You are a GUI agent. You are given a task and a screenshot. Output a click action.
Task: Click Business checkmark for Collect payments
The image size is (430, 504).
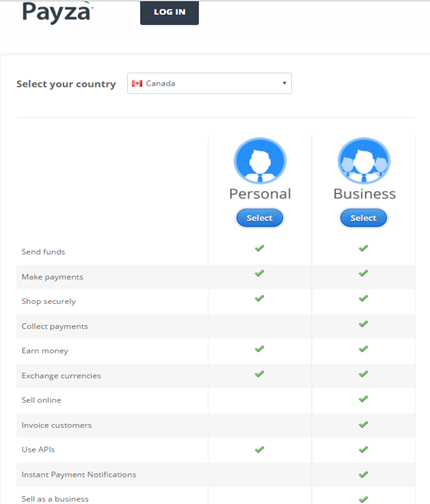pyautogui.click(x=363, y=324)
